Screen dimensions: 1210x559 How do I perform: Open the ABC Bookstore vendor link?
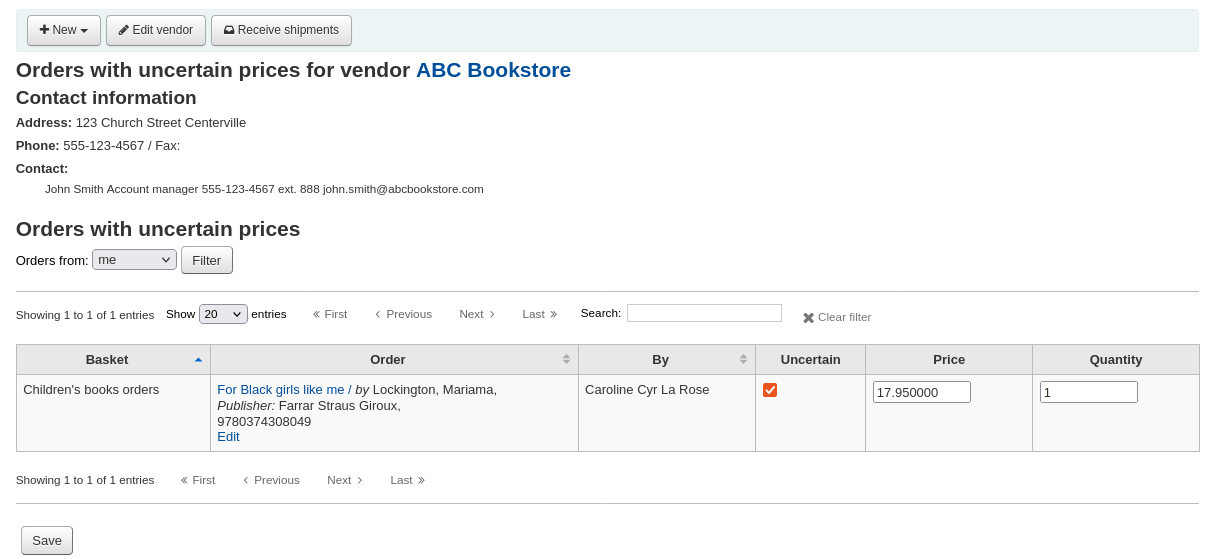493,70
